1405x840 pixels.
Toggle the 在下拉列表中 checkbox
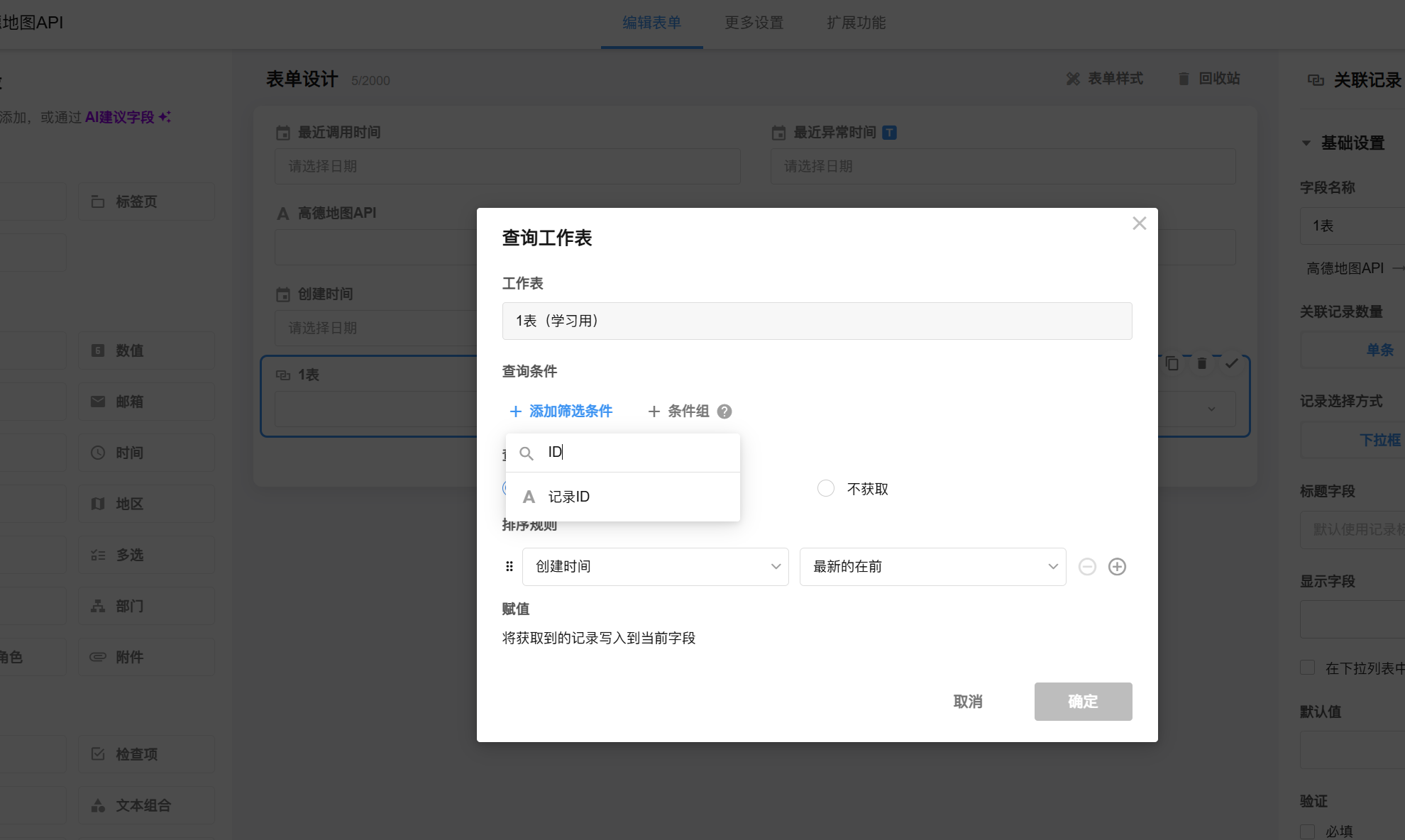pyautogui.click(x=1308, y=668)
